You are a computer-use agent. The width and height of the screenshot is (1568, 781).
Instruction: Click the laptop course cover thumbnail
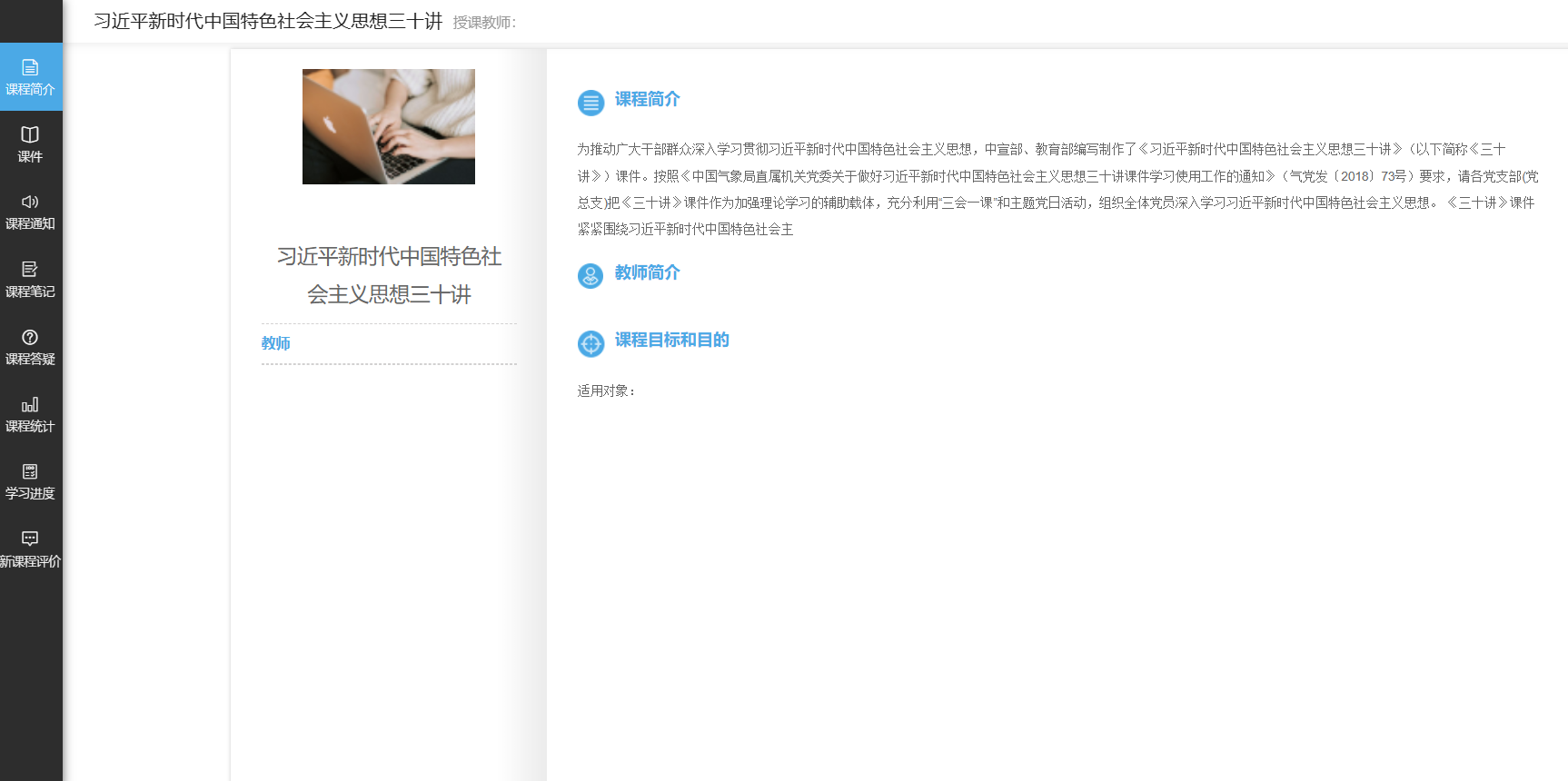tap(389, 126)
